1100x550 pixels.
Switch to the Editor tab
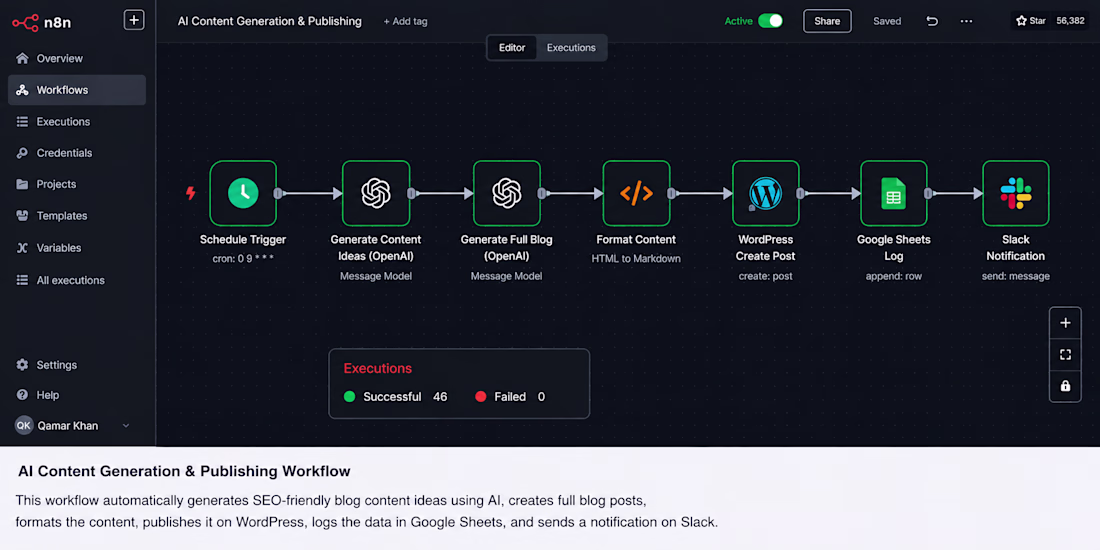(512, 48)
